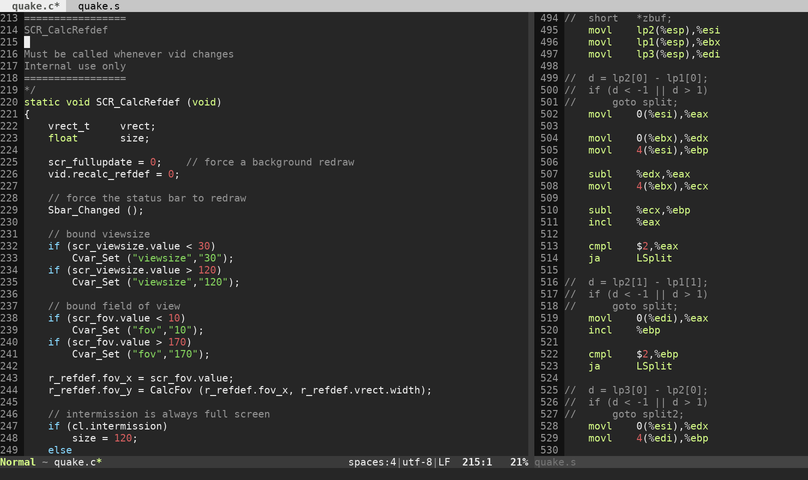Click the opening brace on line 221

(x=27, y=114)
